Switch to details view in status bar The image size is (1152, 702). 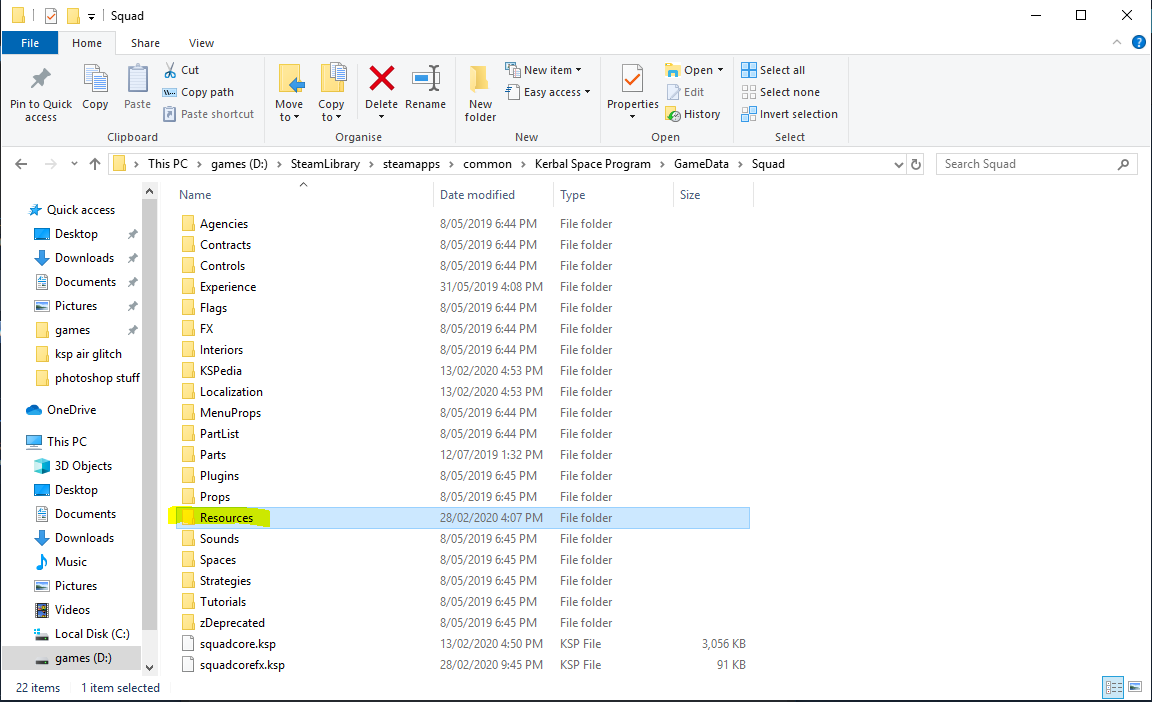point(1114,687)
